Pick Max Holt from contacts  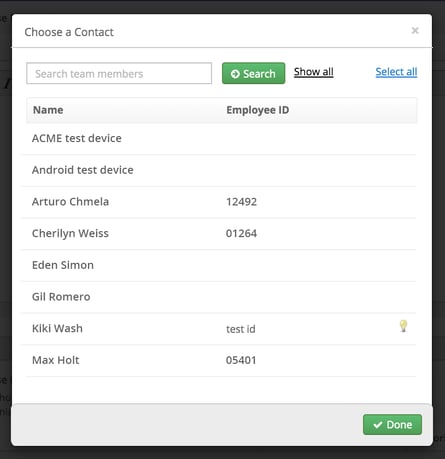pyautogui.click(x=218, y=360)
